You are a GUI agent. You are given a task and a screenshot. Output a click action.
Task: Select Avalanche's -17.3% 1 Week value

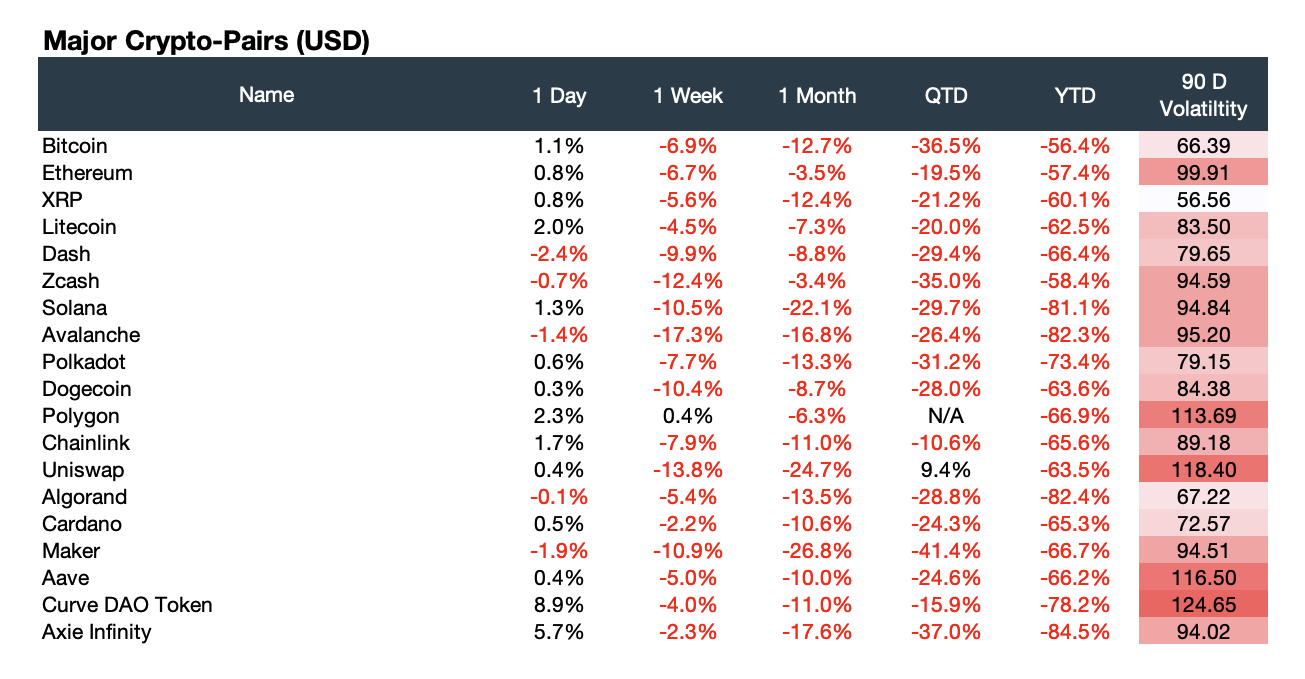[x=688, y=335]
